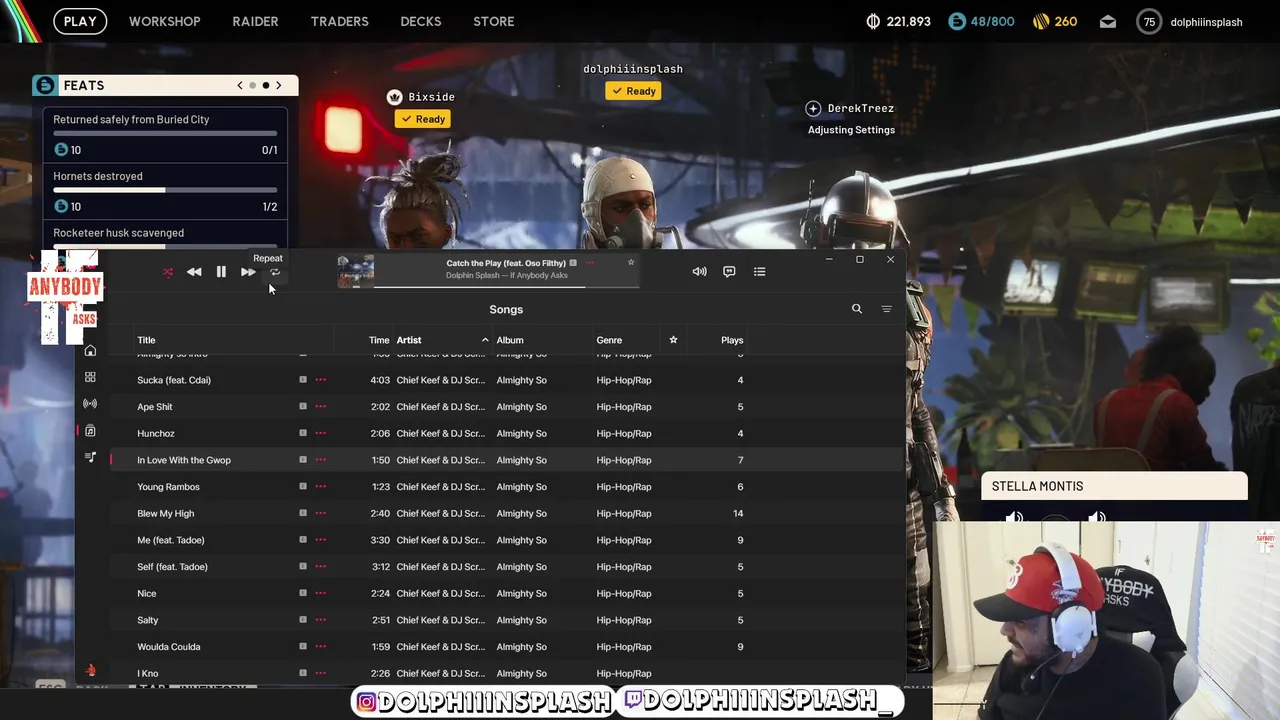Click the 48/800 cred balance
The height and width of the screenshot is (720, 1280).
click(x=981, y=22)
